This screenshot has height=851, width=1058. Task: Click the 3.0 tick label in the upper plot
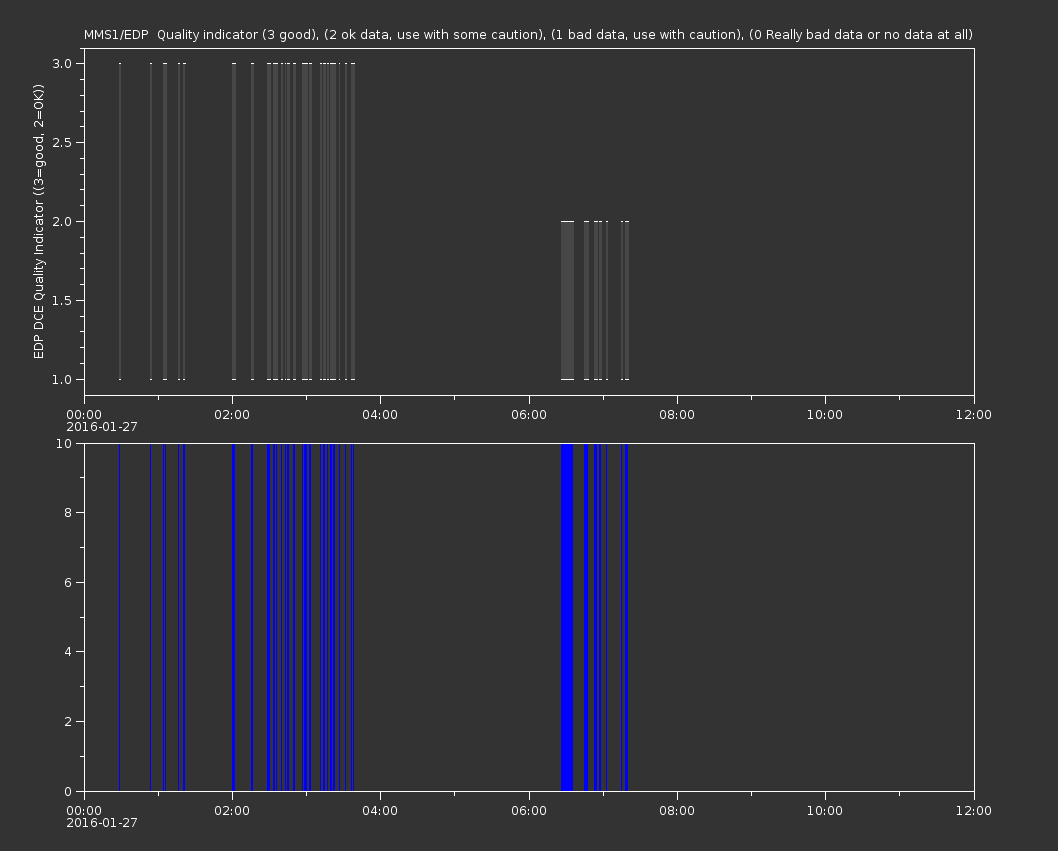coord(62,63)
